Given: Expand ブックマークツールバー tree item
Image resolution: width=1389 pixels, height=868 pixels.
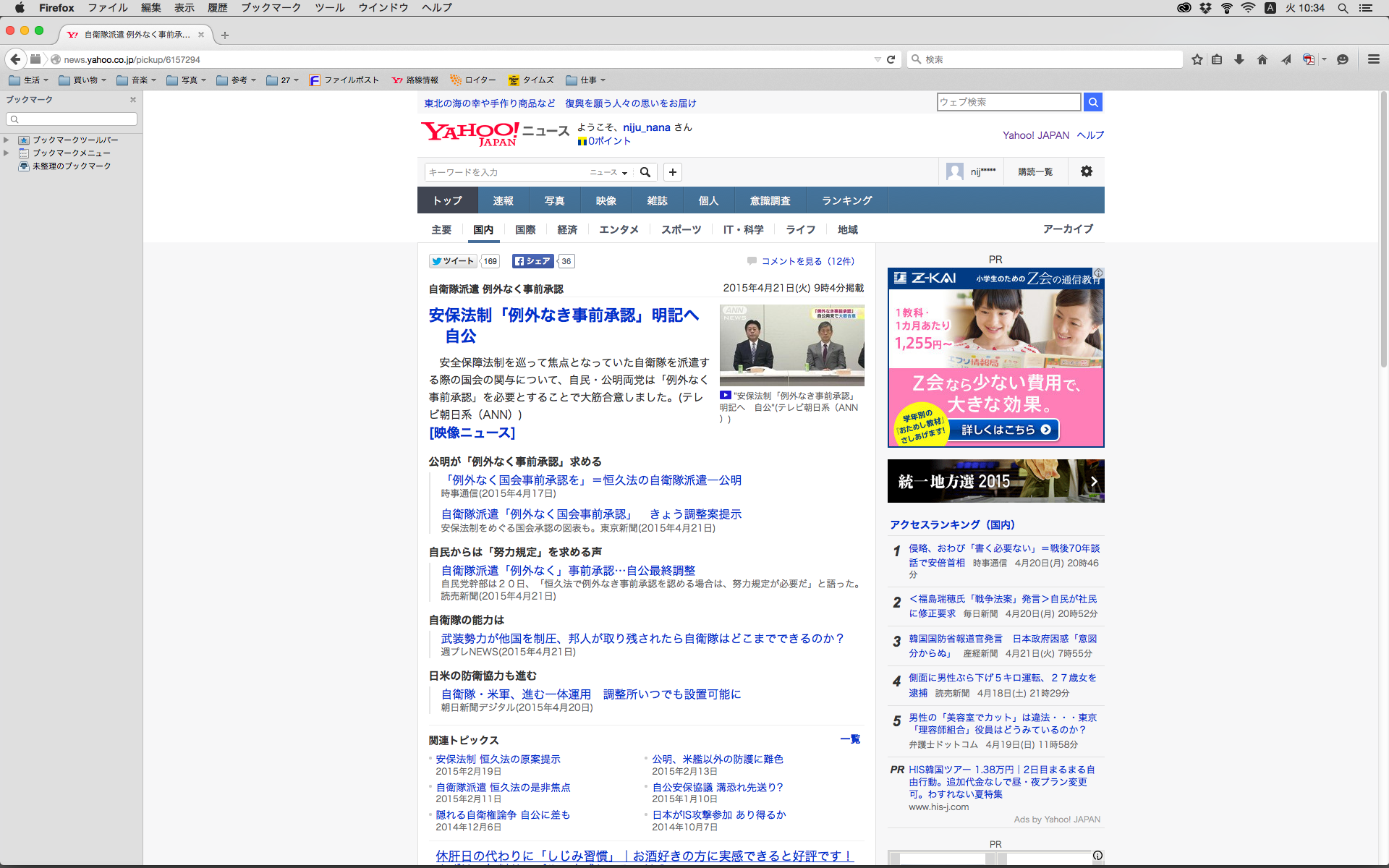Looking at the screenshot, I should [x=7, y=140].
